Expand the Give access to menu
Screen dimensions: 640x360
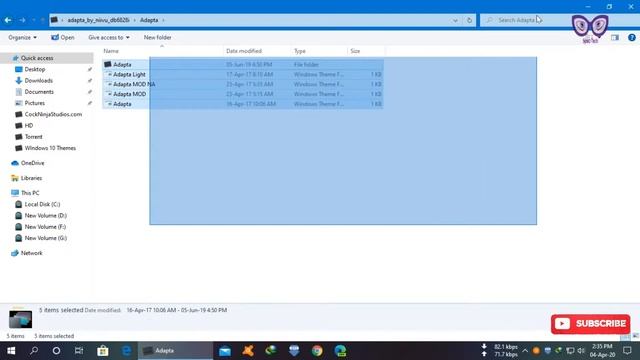point(109,37)
